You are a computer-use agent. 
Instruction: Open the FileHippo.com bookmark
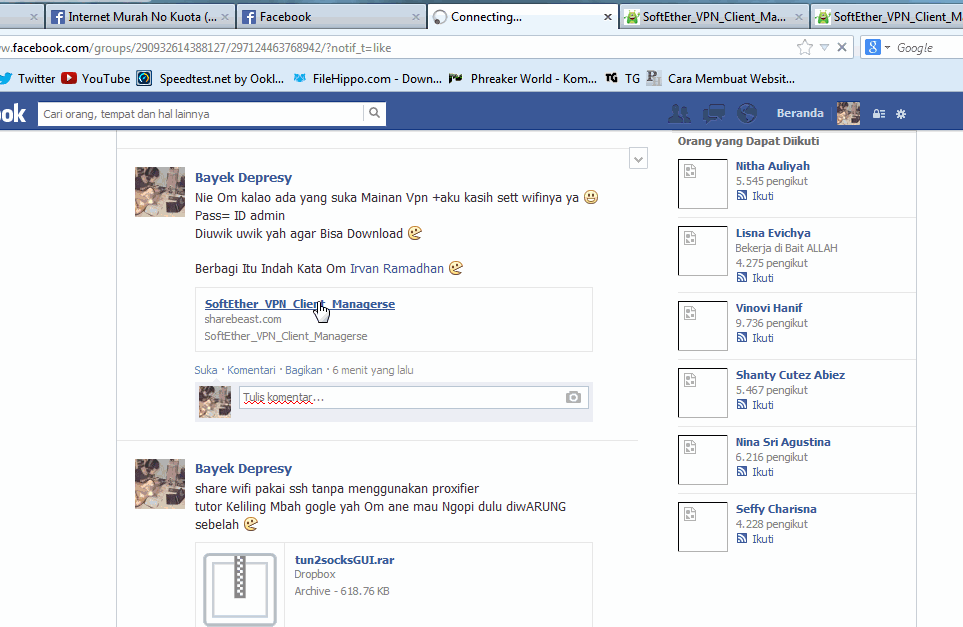tap(367, 79)
